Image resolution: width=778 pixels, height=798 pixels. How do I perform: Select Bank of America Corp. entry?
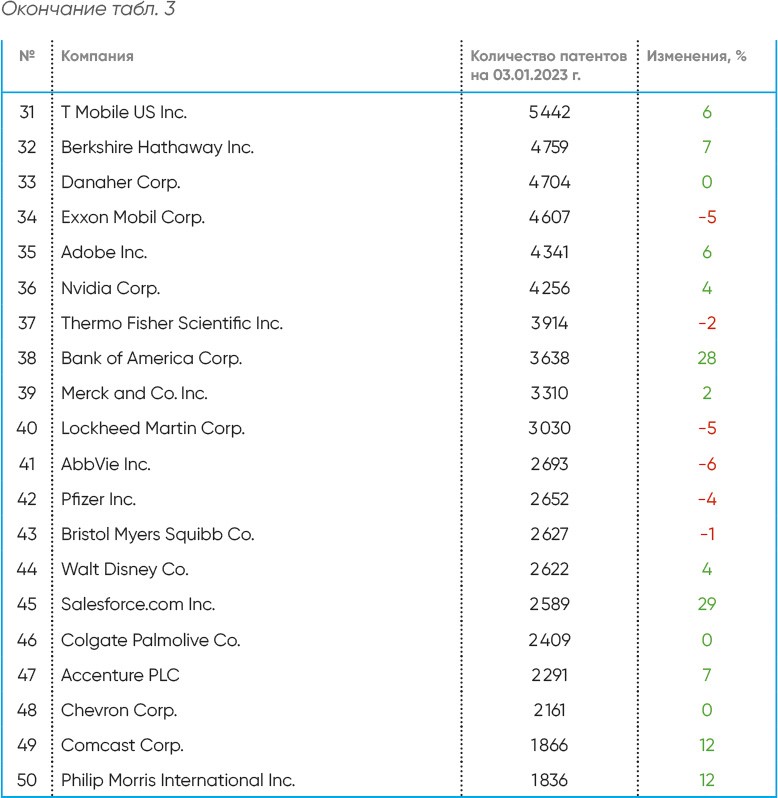151,358
